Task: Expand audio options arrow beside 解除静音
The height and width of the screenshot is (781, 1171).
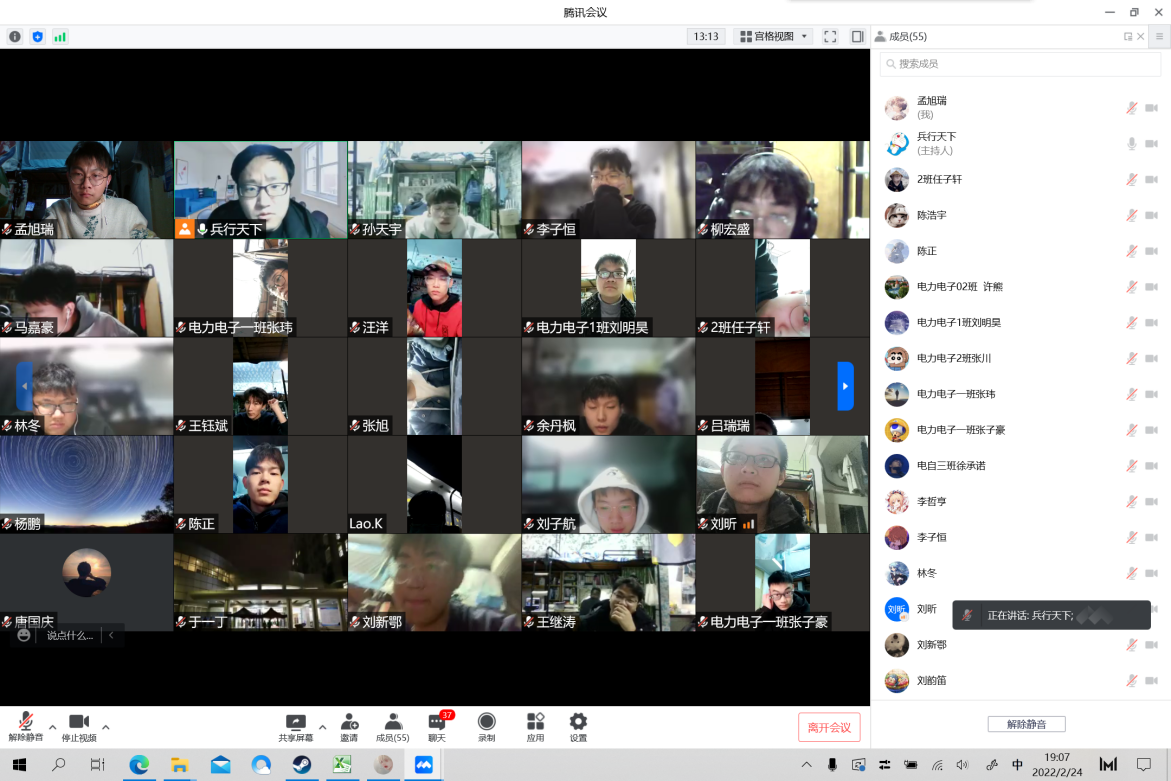Action: [52, 727]
